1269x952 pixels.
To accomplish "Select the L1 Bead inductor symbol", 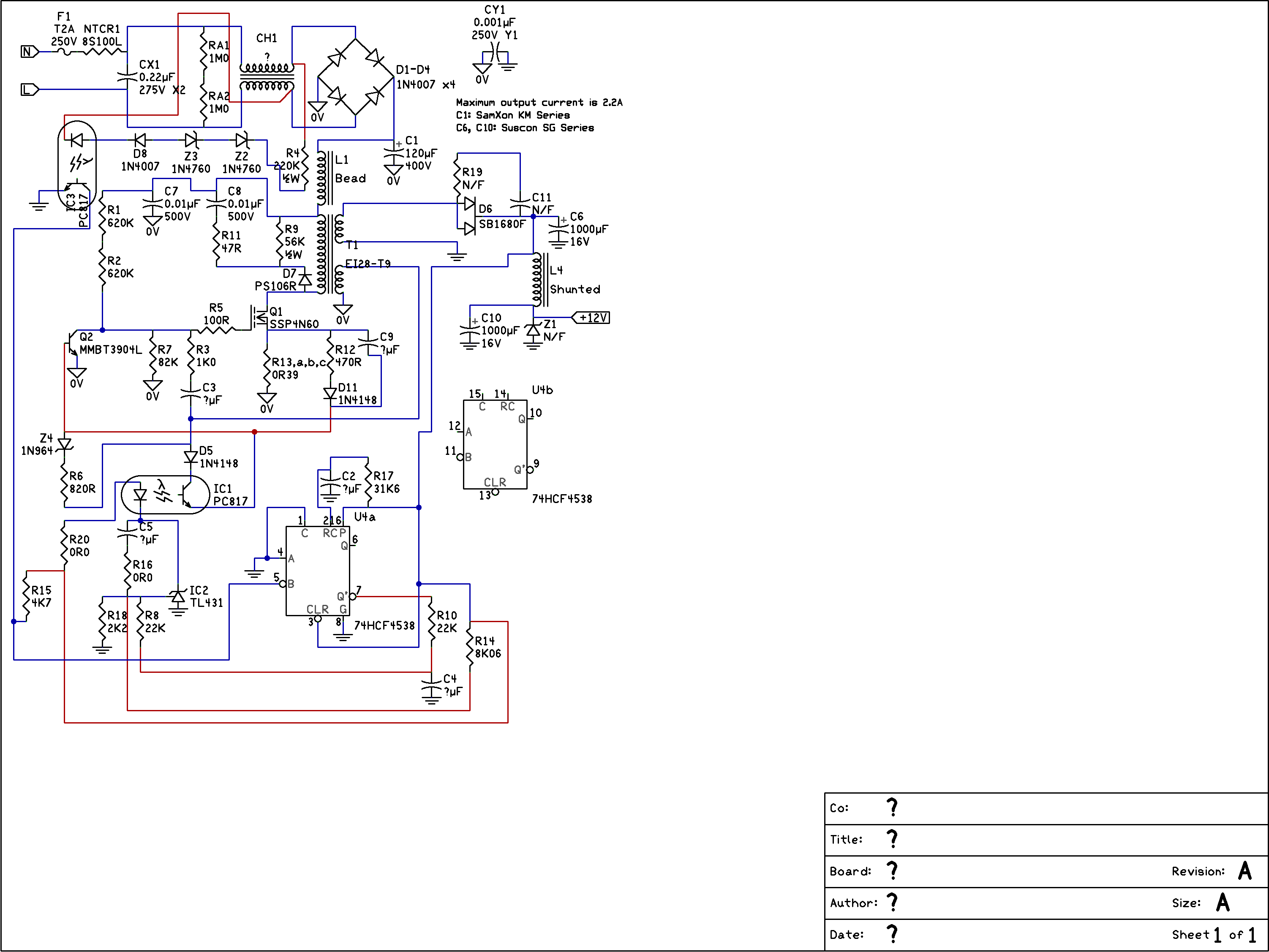I will point(325,178).
